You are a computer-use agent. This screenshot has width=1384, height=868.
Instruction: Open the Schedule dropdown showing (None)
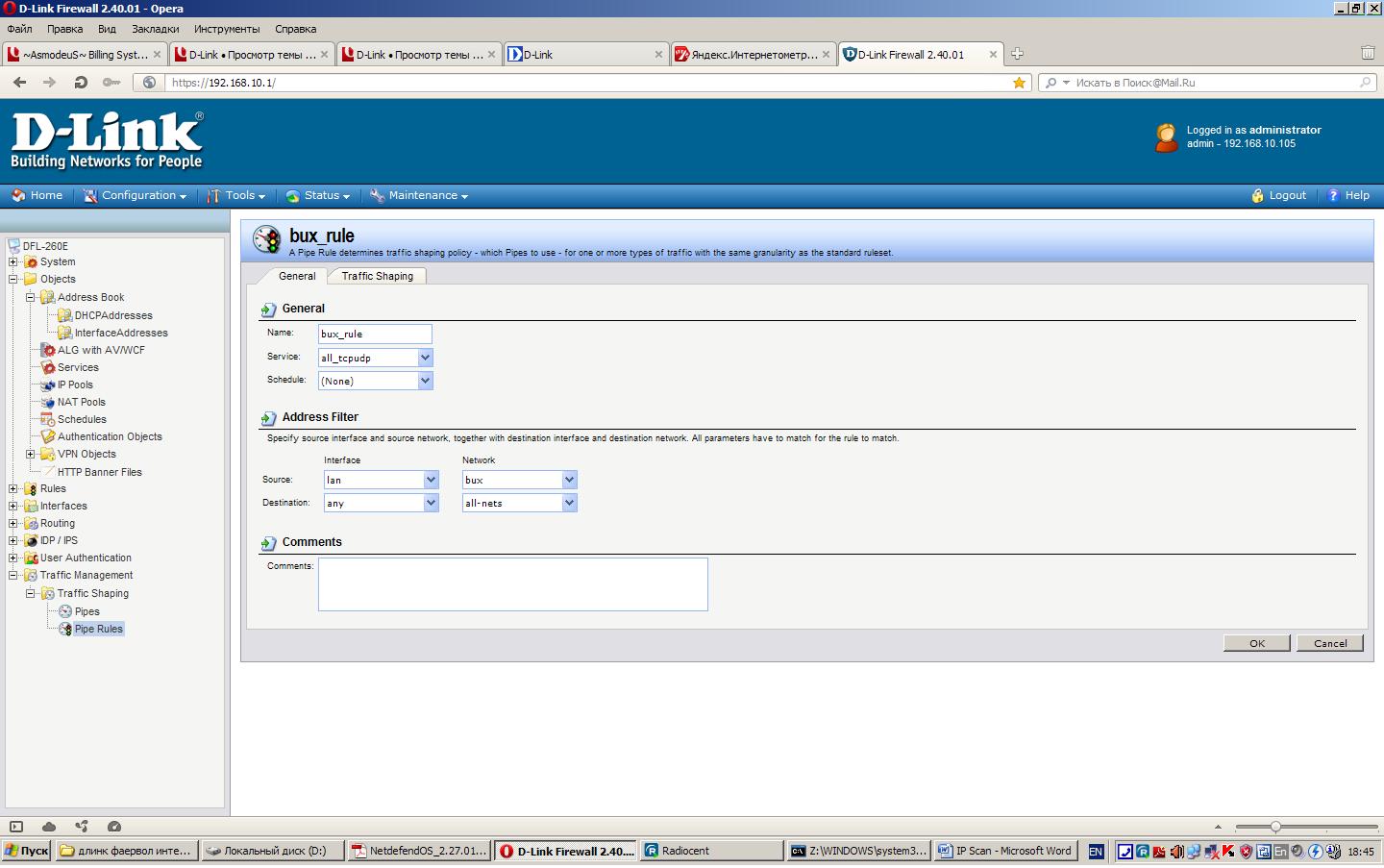pyautogui.click(x=376, y=381)
